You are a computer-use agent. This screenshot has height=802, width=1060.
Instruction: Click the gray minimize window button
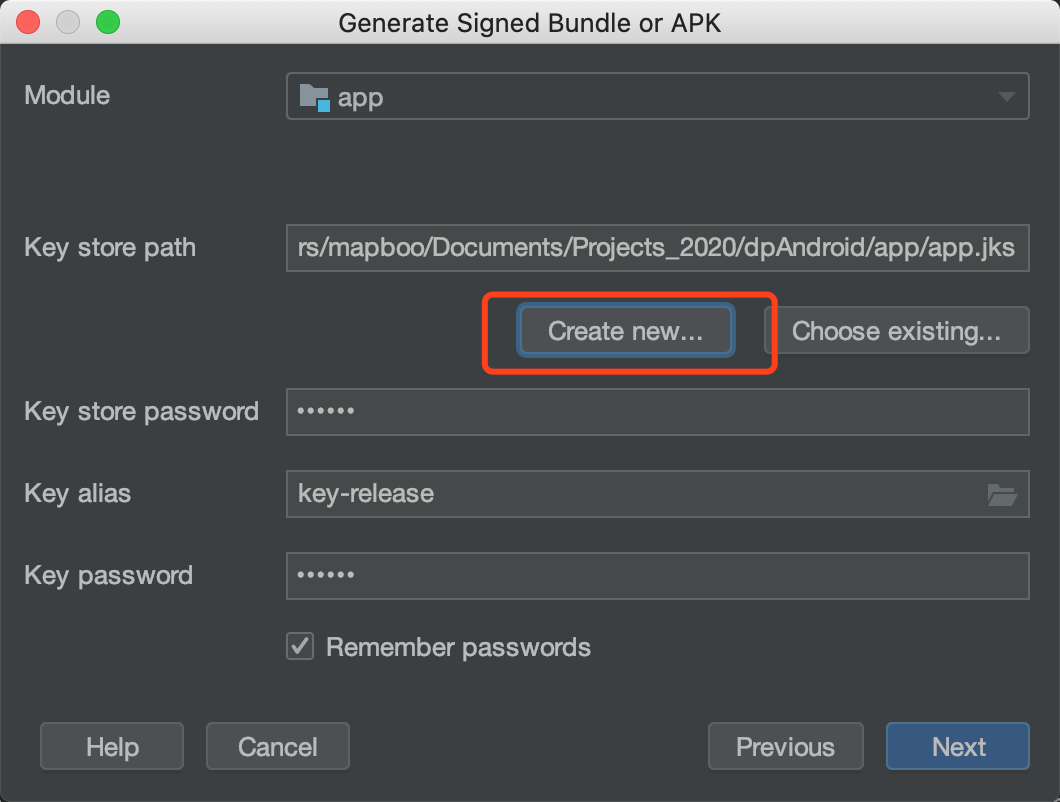[x=68, y=22]
